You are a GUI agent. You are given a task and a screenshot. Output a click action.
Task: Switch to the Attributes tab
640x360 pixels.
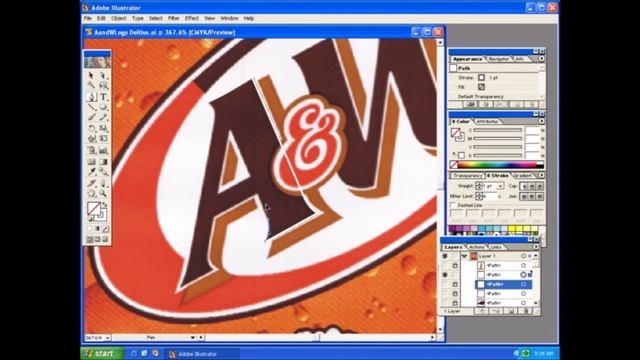click(487, 121)
